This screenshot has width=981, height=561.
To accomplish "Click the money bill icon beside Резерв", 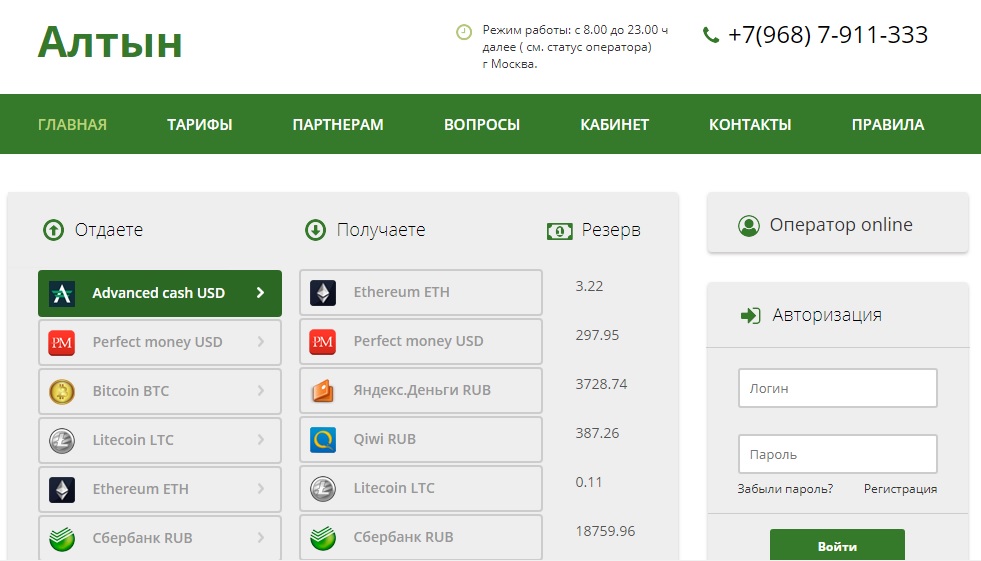I will click(559, 231).
